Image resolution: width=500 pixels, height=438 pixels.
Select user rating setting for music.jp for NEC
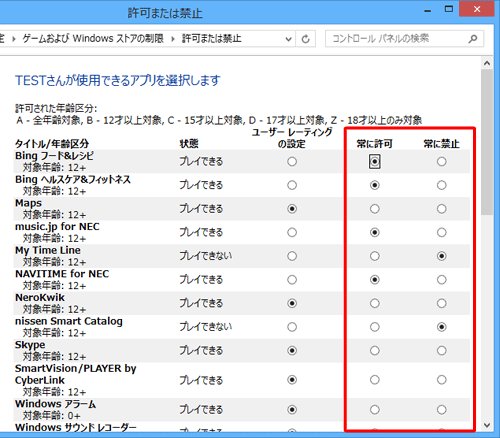pos(292,232)
